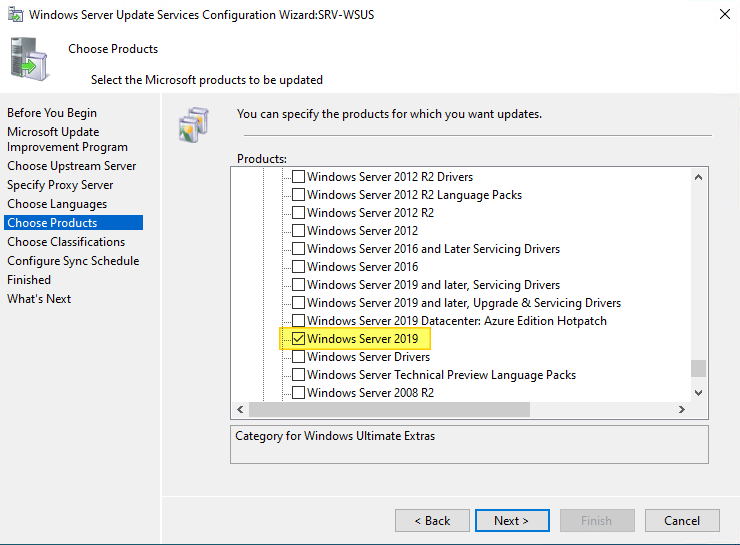Click the horizontal scrollbar thumb in products list
The image size is (740, 545).
(x=389, y=409)
